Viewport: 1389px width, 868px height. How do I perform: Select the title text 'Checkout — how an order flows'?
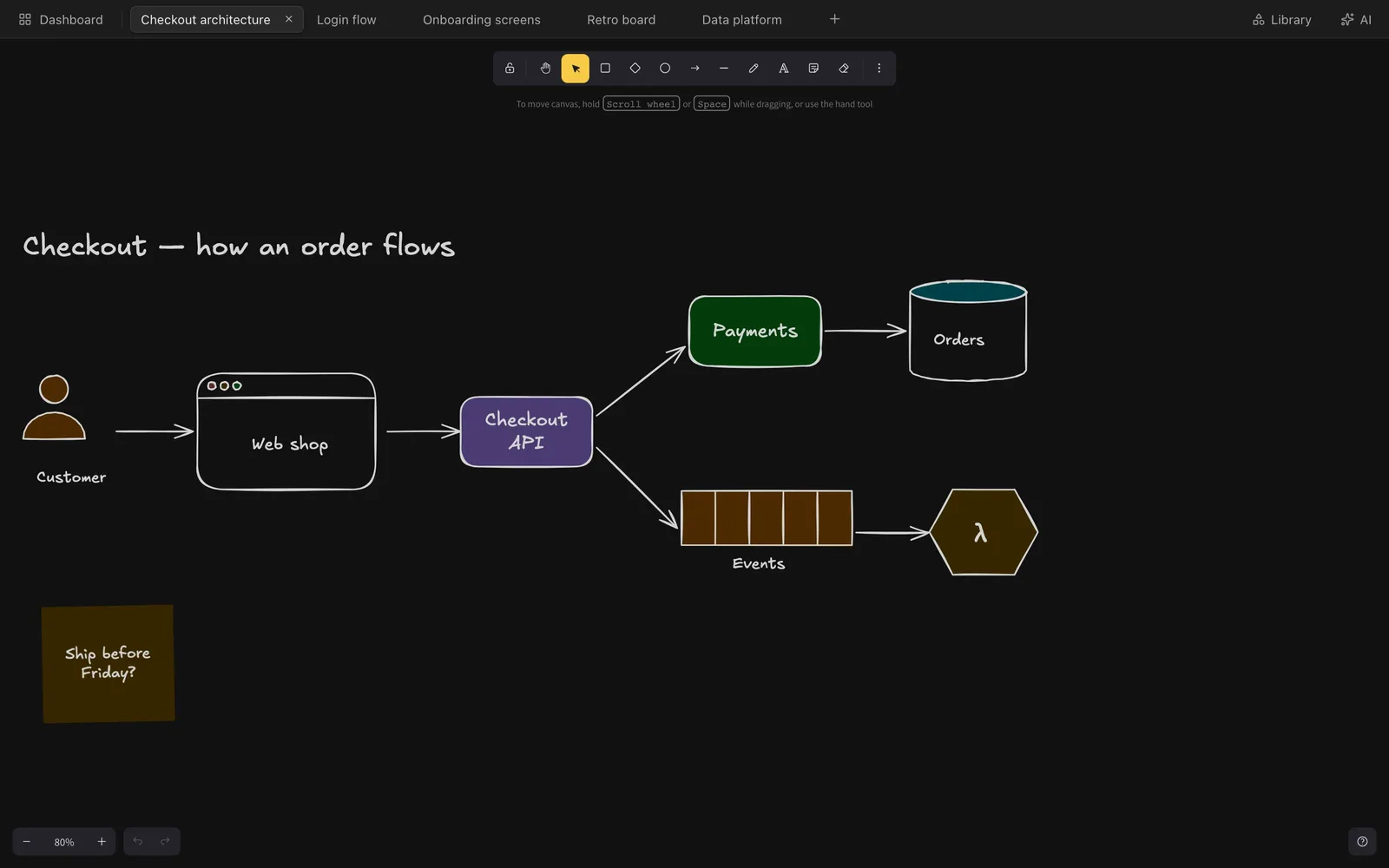pos(239,246)
